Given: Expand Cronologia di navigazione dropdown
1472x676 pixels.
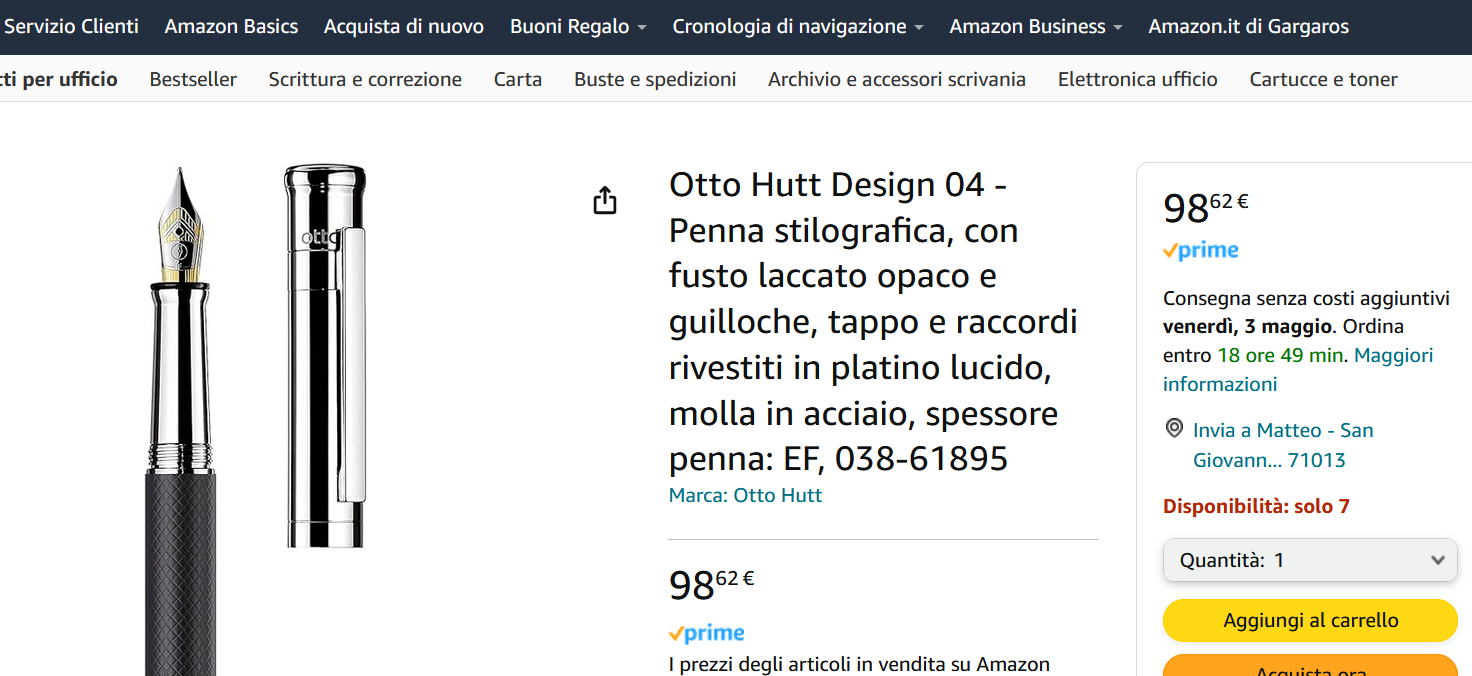Looking at the screenshot, I should 797,27.
